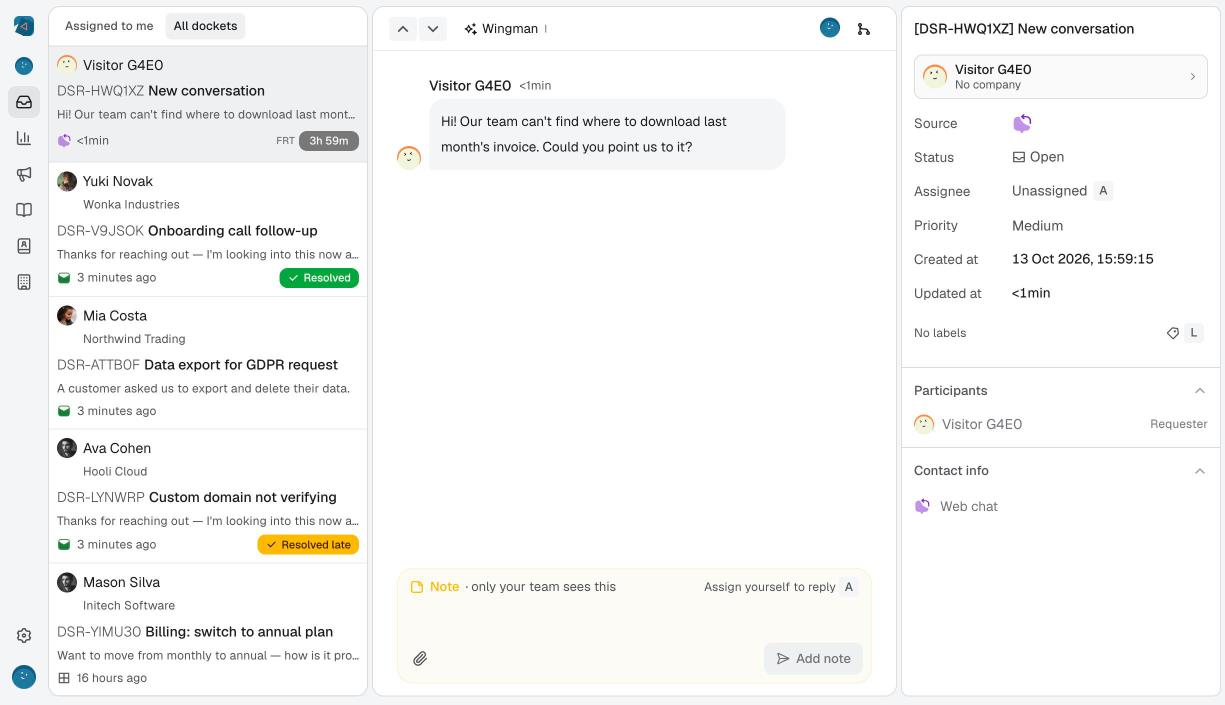Select the DSR-HWQ1XZ New conversation in the list
Screen dimensions: 1225x705
[x=208, y=104]
